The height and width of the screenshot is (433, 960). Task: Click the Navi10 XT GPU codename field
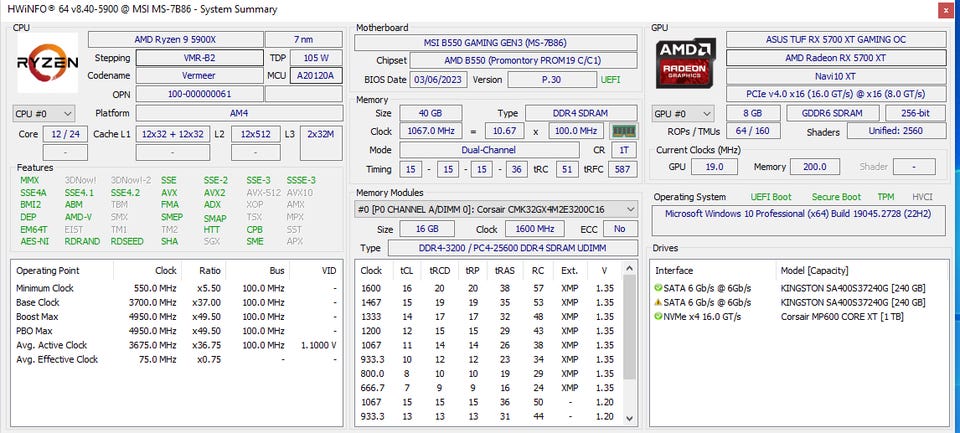tap(835, 77)
